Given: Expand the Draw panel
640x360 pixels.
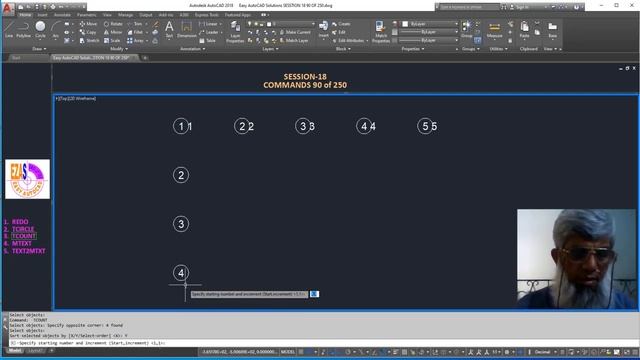Looking at the screenshot, I should [39, 49].
